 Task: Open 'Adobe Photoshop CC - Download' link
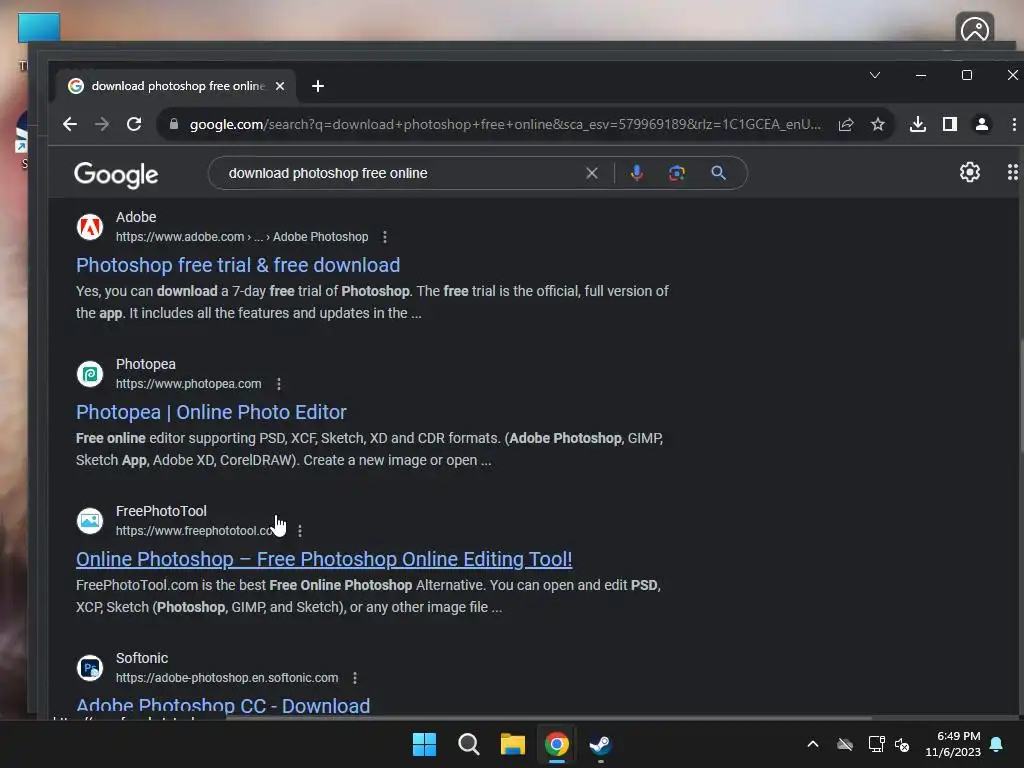pyautogui.click(x=223, y=705)
